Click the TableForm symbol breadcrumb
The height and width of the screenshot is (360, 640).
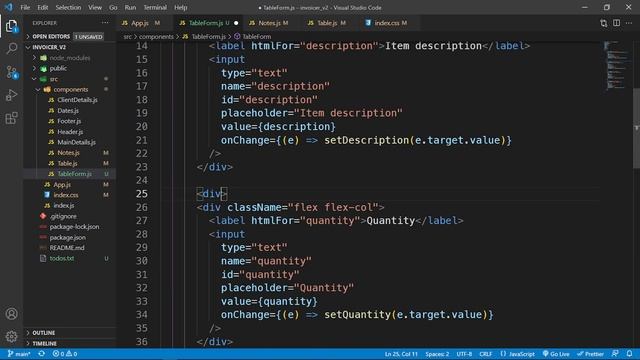[x=253, y=37]
